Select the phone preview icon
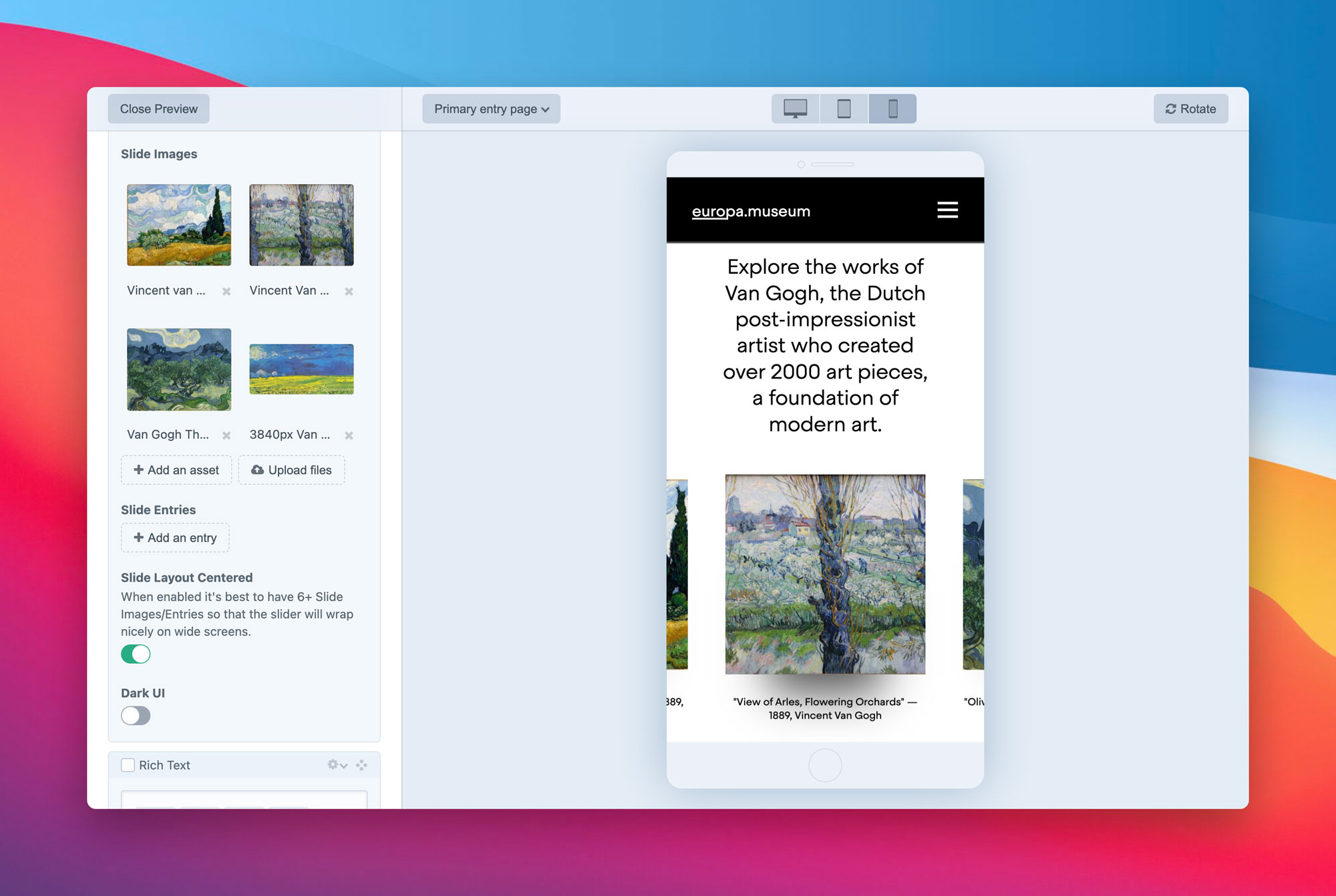The image size is (1336, 896). [x=892, y=108]
